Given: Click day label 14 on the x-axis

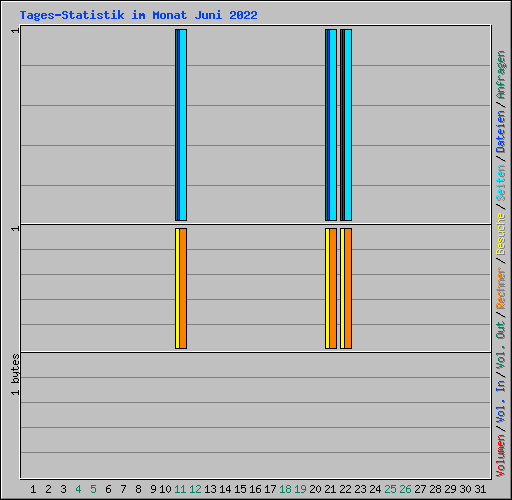Looking at the screenshot, I should [225, 489].
